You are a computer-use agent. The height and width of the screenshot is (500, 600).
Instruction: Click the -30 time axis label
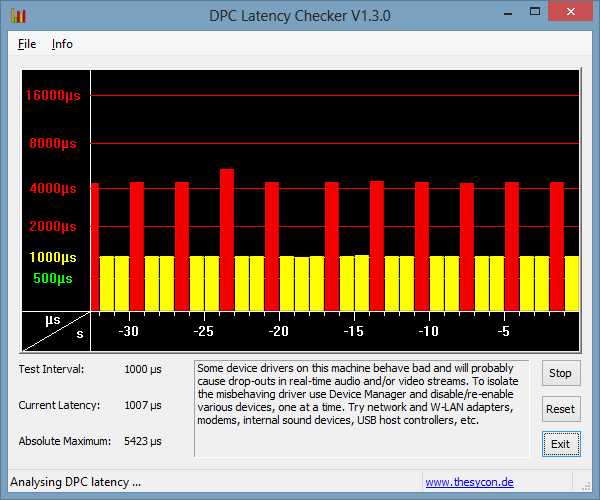point(129,331)
